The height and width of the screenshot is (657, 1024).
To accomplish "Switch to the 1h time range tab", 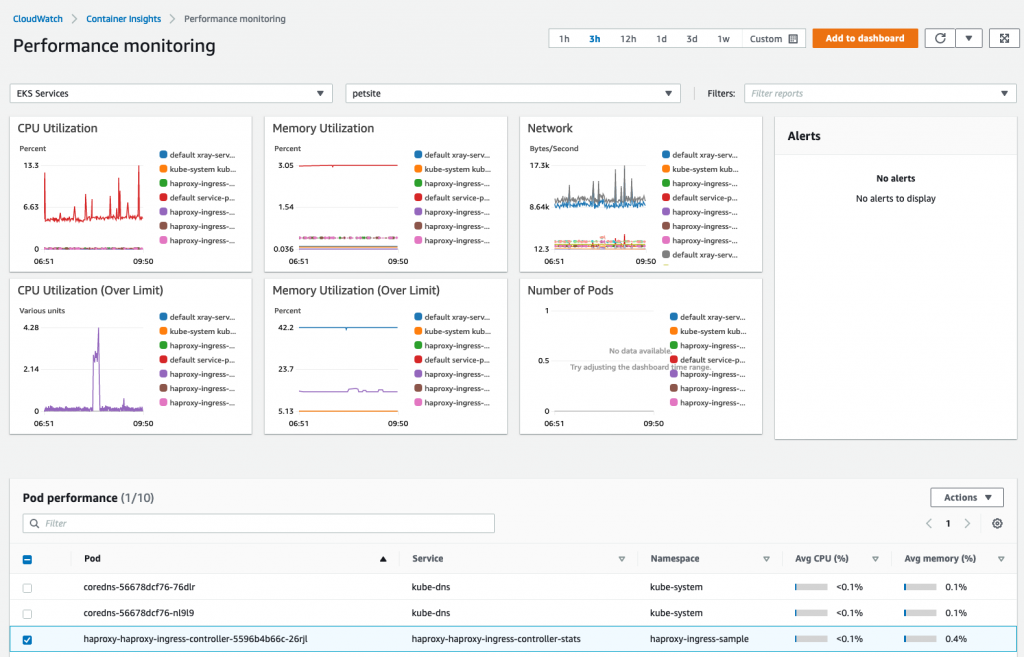I will pos(564,38).
